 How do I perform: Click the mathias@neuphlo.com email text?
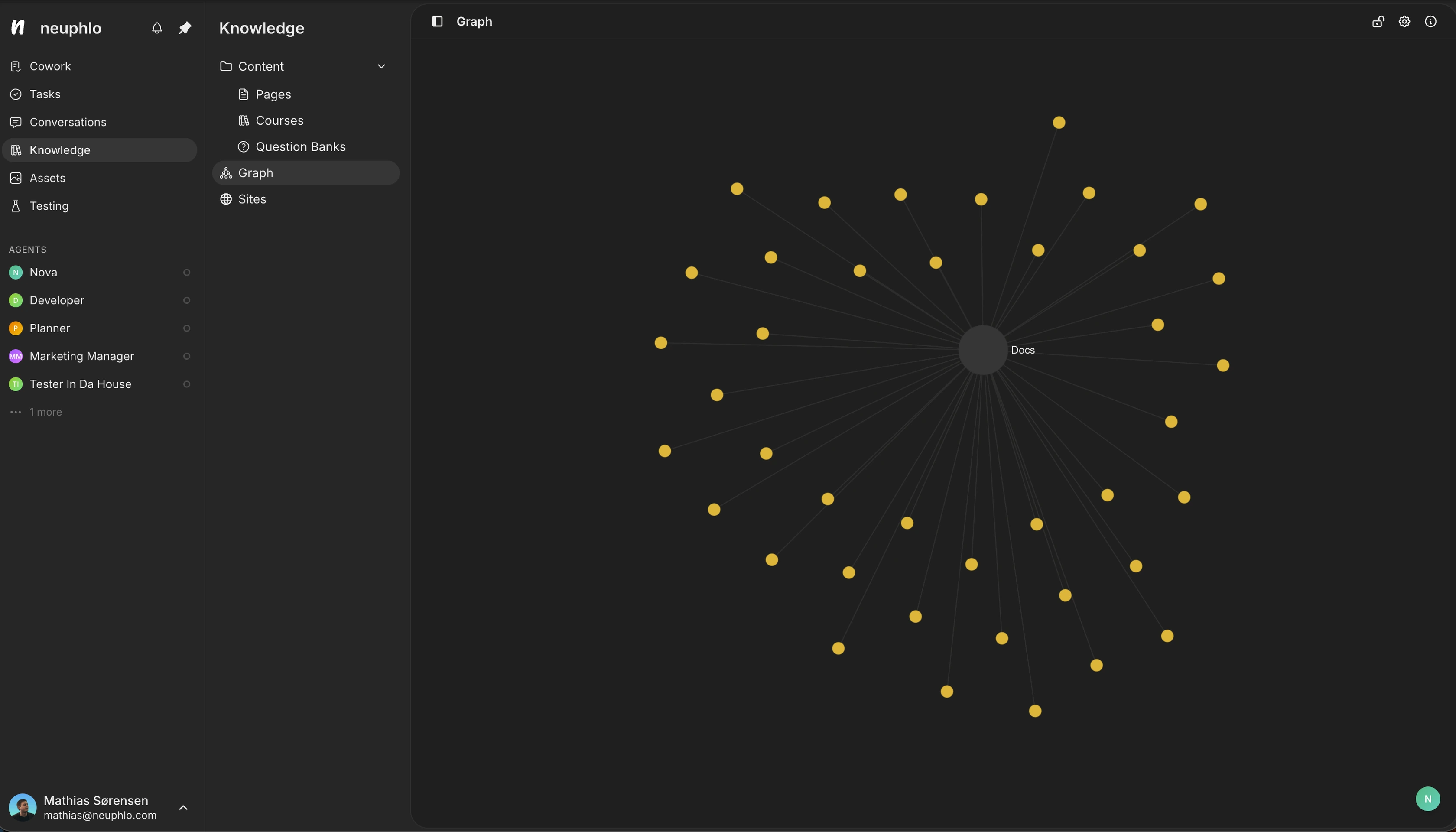[x=100, y=816]
